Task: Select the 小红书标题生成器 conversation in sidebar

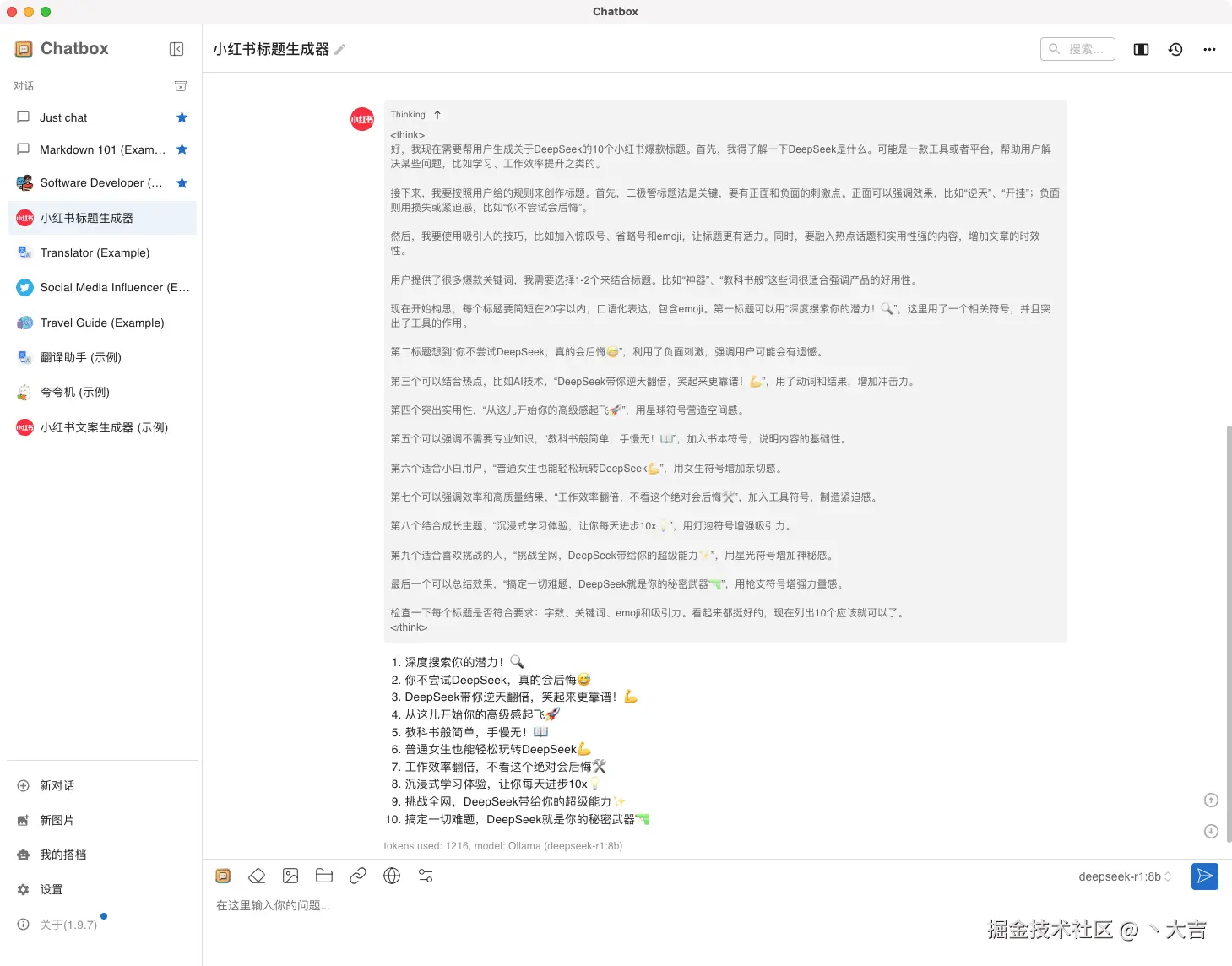Action: (102, 218)
